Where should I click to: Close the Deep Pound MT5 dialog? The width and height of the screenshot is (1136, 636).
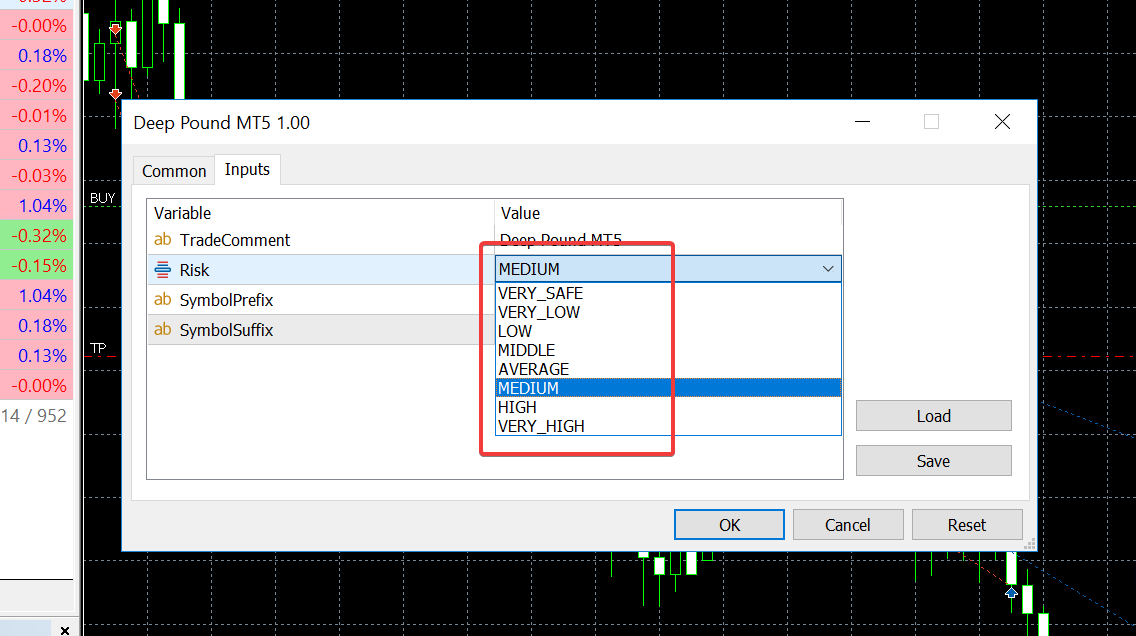[x=1002, y=122]
